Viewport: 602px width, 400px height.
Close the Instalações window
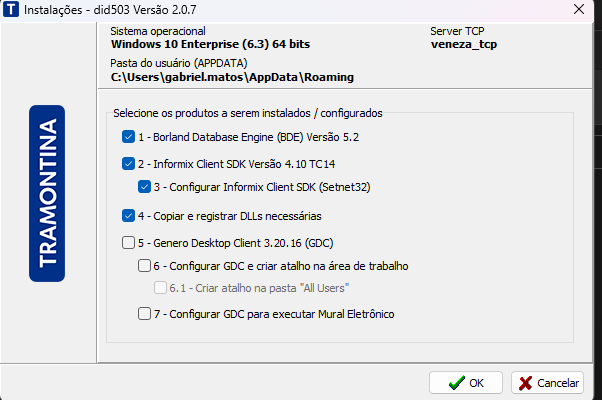[x=577, y=10]
